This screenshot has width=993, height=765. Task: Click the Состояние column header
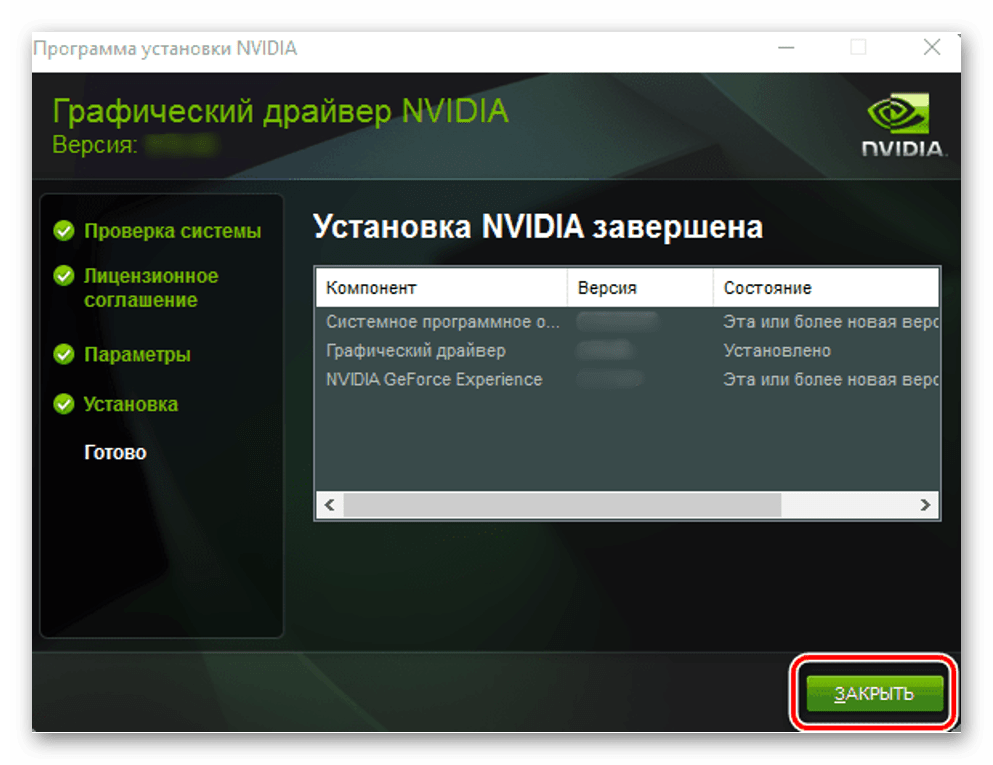(x=826, y=288)
